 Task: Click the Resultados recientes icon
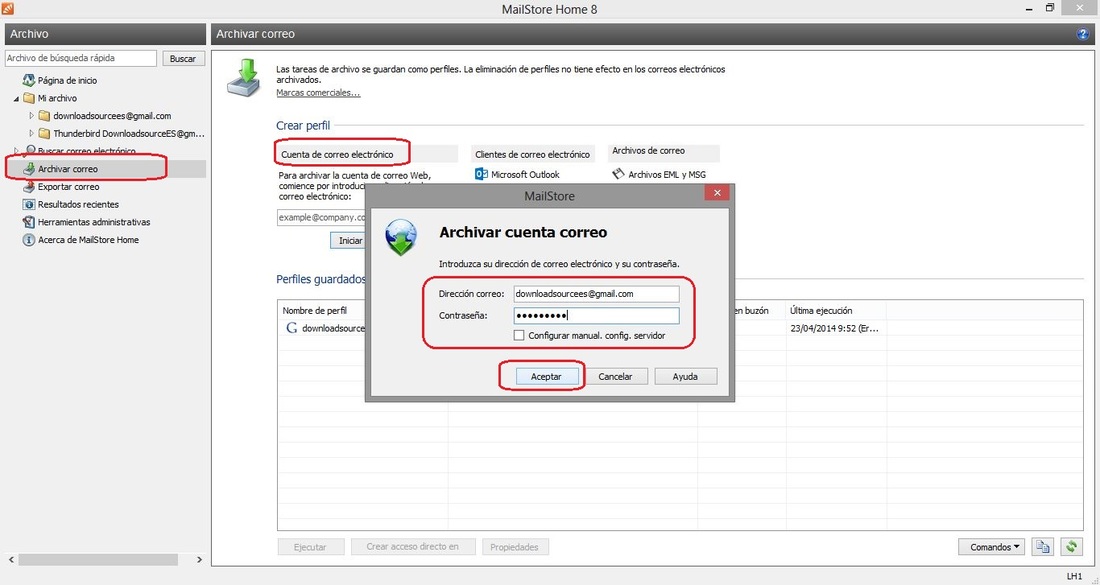click(29, 205)
